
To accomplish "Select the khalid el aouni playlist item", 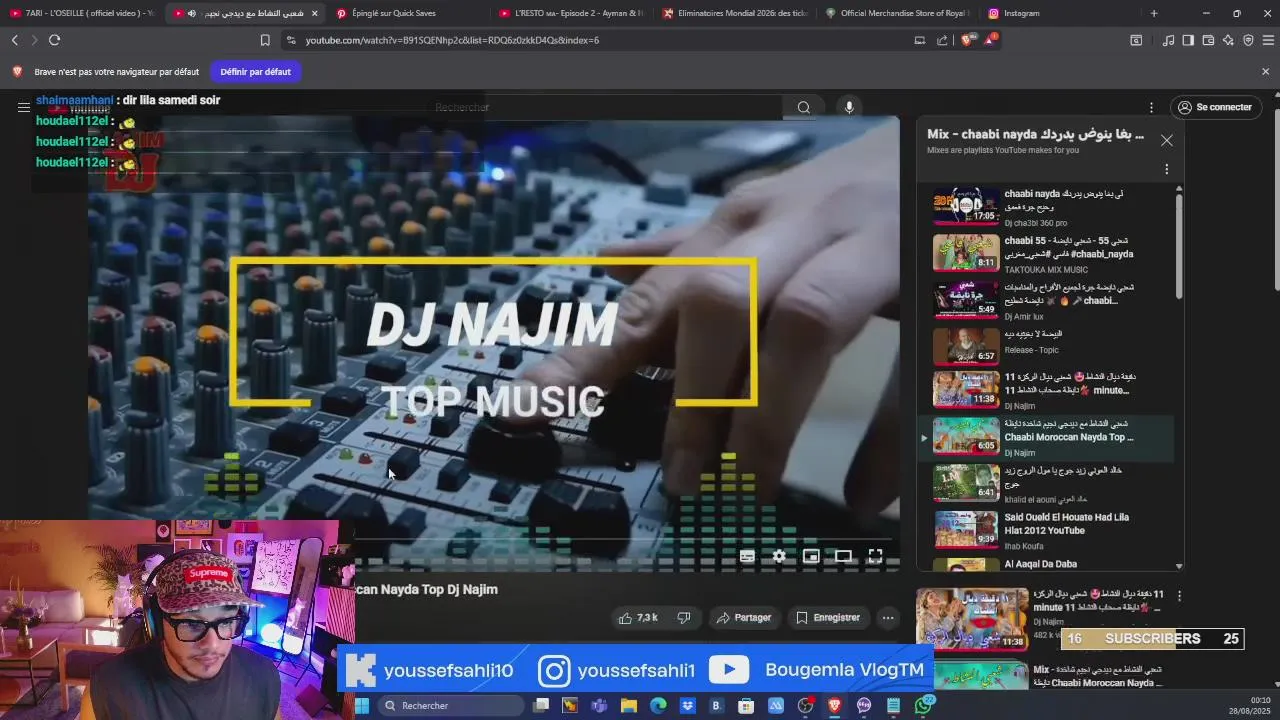I will [x=1045, y=483].
